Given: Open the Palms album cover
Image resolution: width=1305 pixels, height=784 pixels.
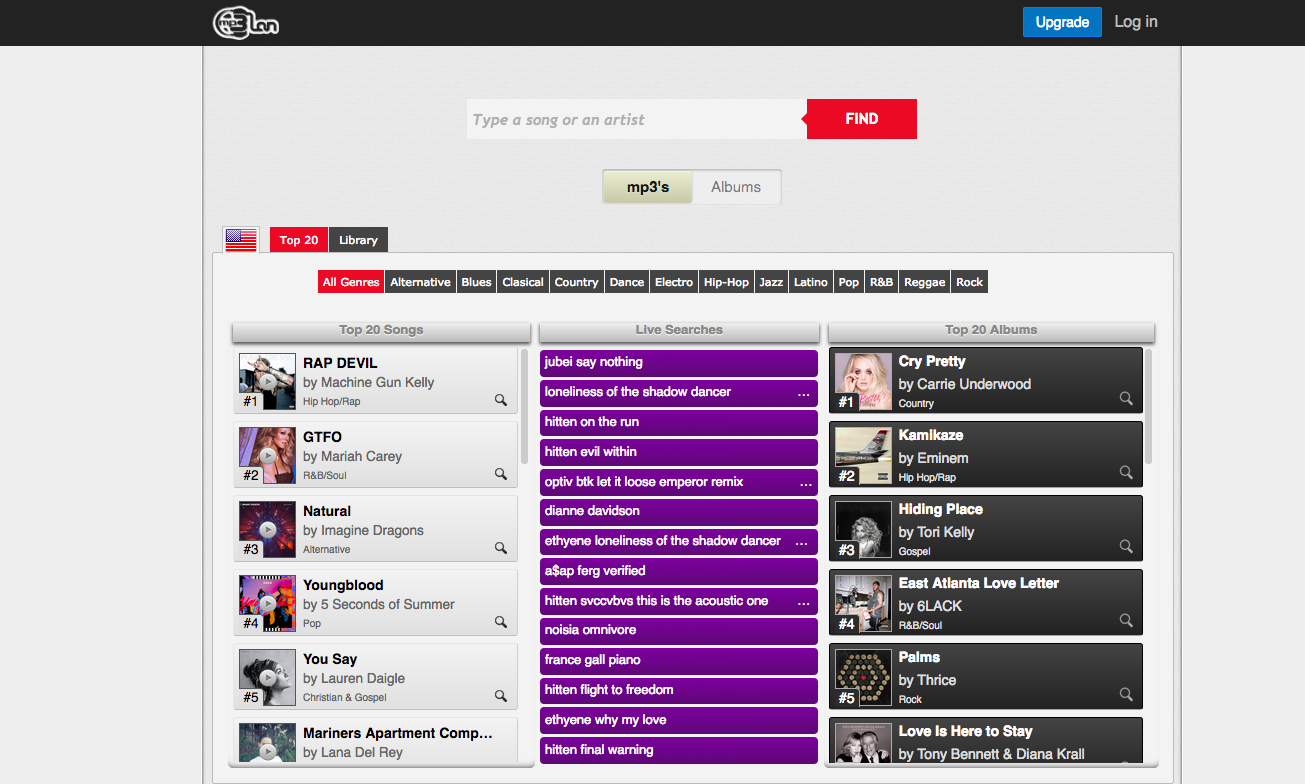Looking at the screenshot, I should coord(863,677).
